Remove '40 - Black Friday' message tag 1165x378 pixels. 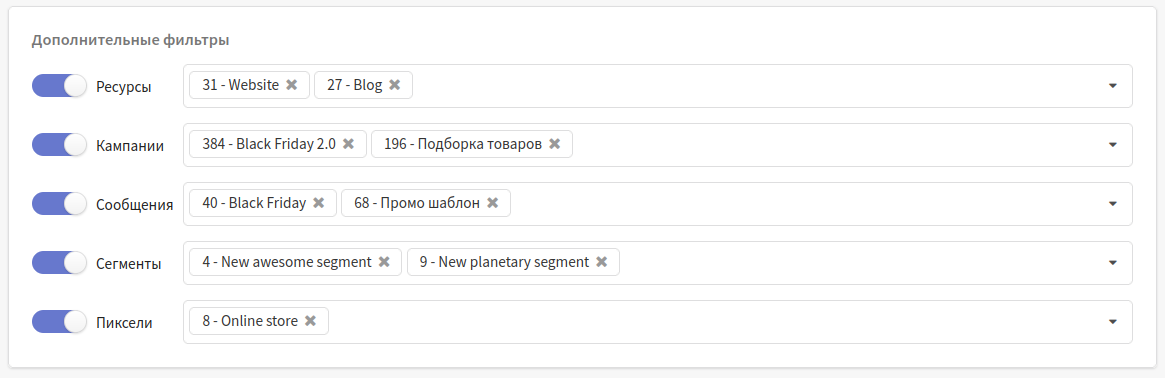[319, 203]
